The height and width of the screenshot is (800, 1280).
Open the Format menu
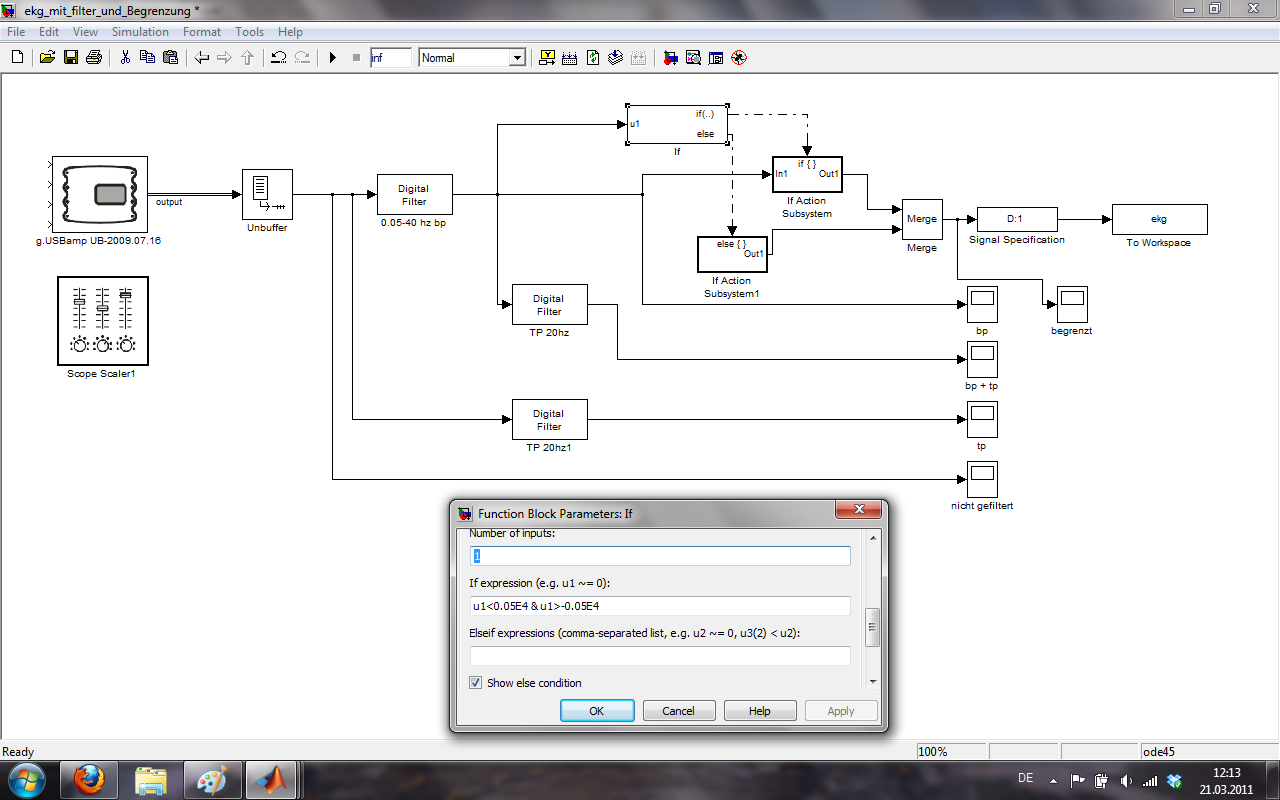[202, 32]
